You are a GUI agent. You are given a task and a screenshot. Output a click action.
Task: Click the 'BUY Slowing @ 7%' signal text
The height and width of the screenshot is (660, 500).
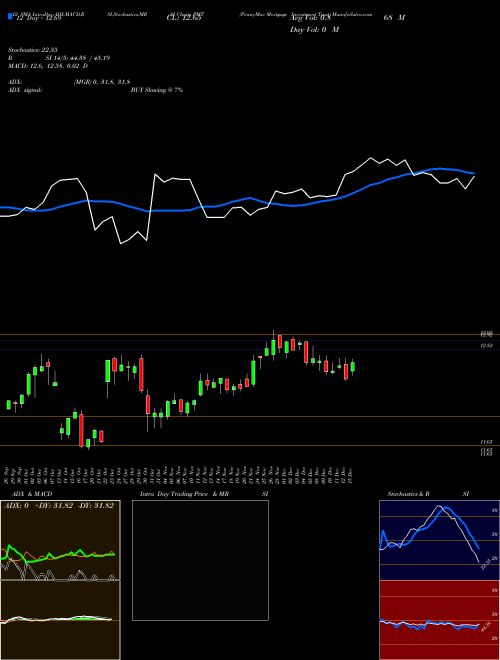point(157,90)
